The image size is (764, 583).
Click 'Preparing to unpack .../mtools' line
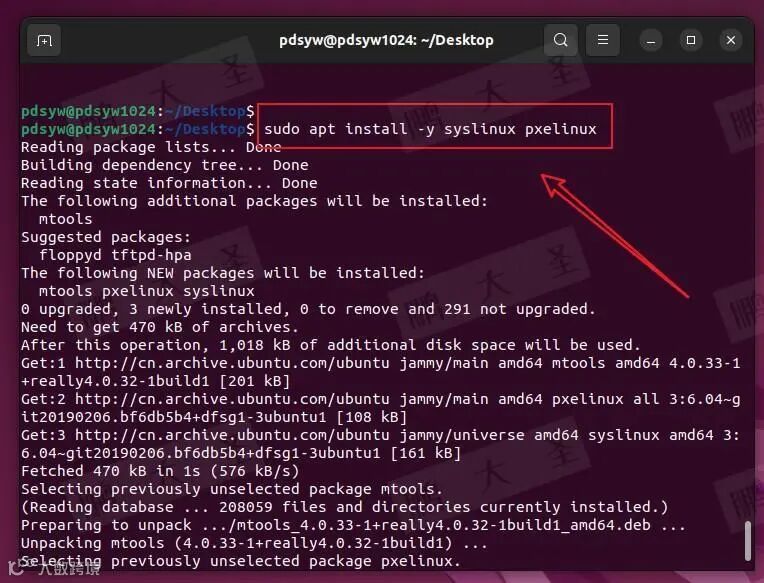click(x=353, y=526)
